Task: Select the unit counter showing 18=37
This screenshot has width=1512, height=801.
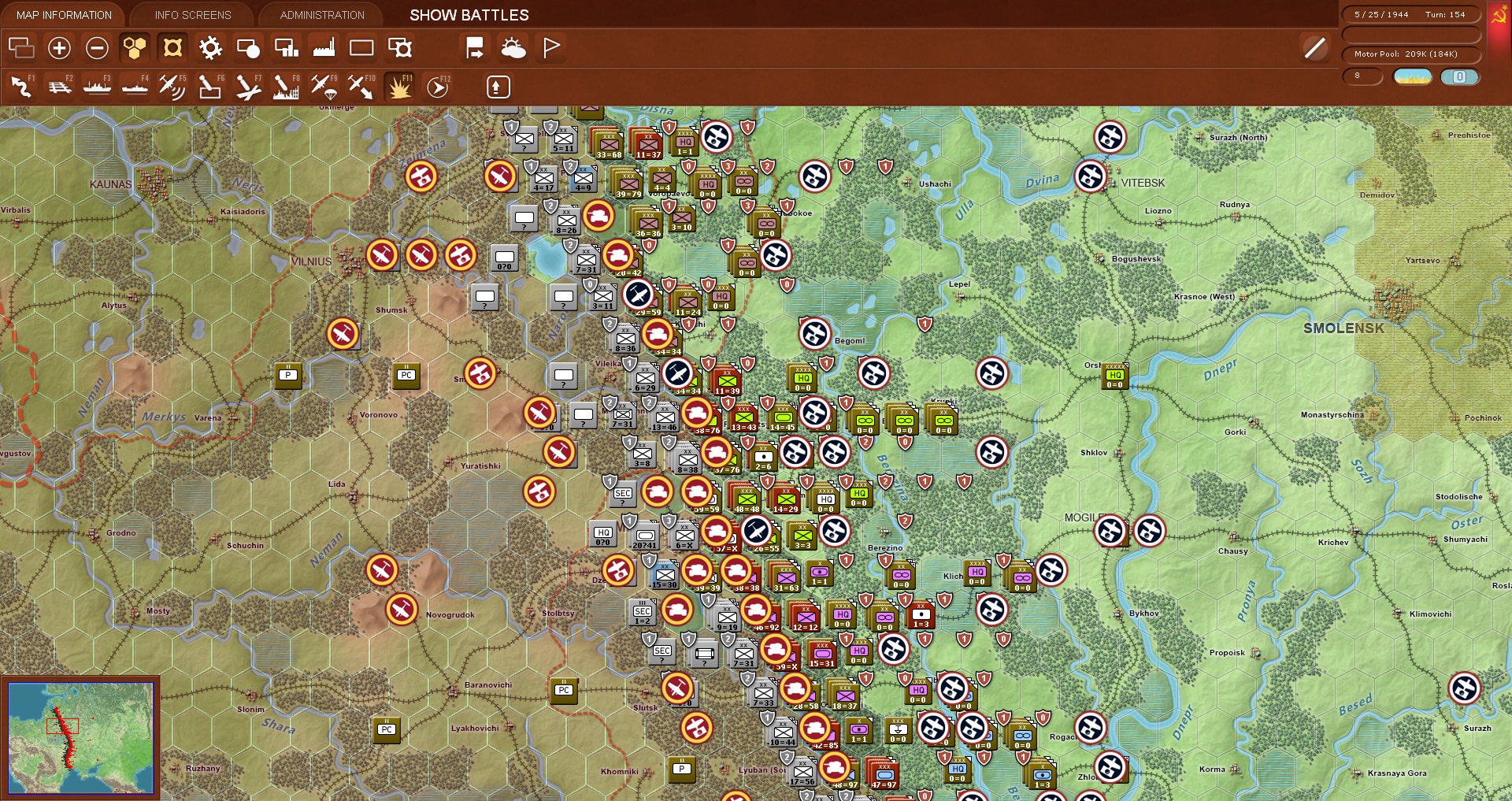Action: tap(845, 695)
